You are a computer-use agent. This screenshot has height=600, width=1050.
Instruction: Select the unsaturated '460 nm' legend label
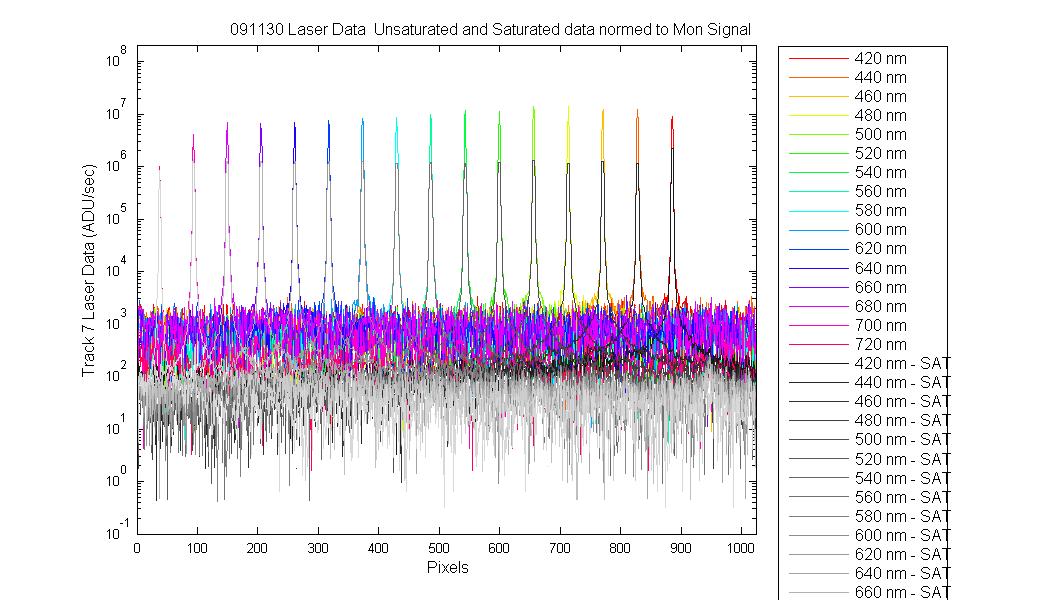(880, 96)
